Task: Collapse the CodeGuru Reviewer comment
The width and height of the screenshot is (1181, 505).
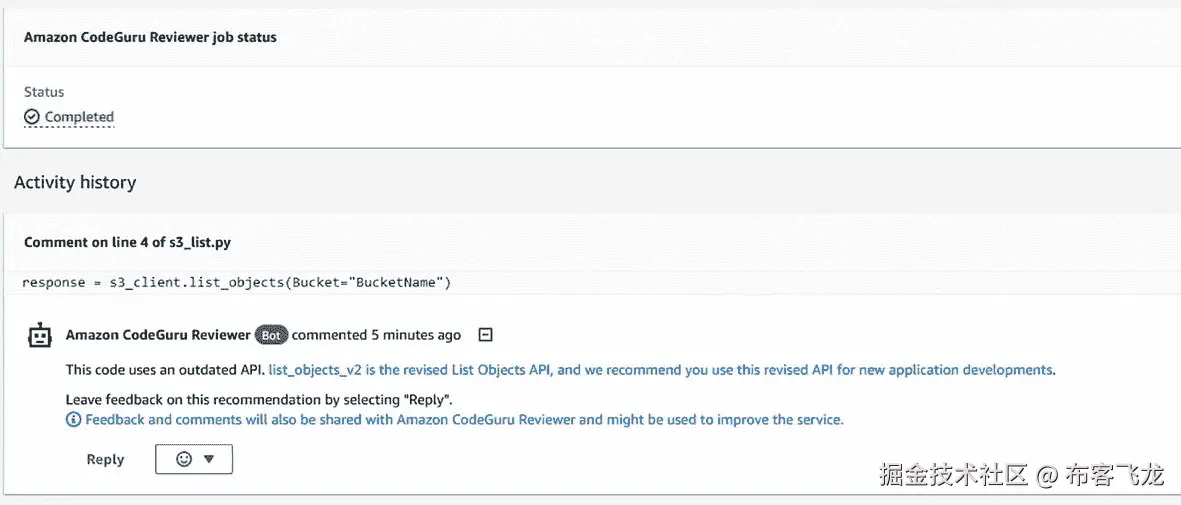Action: tap(486, 335)
